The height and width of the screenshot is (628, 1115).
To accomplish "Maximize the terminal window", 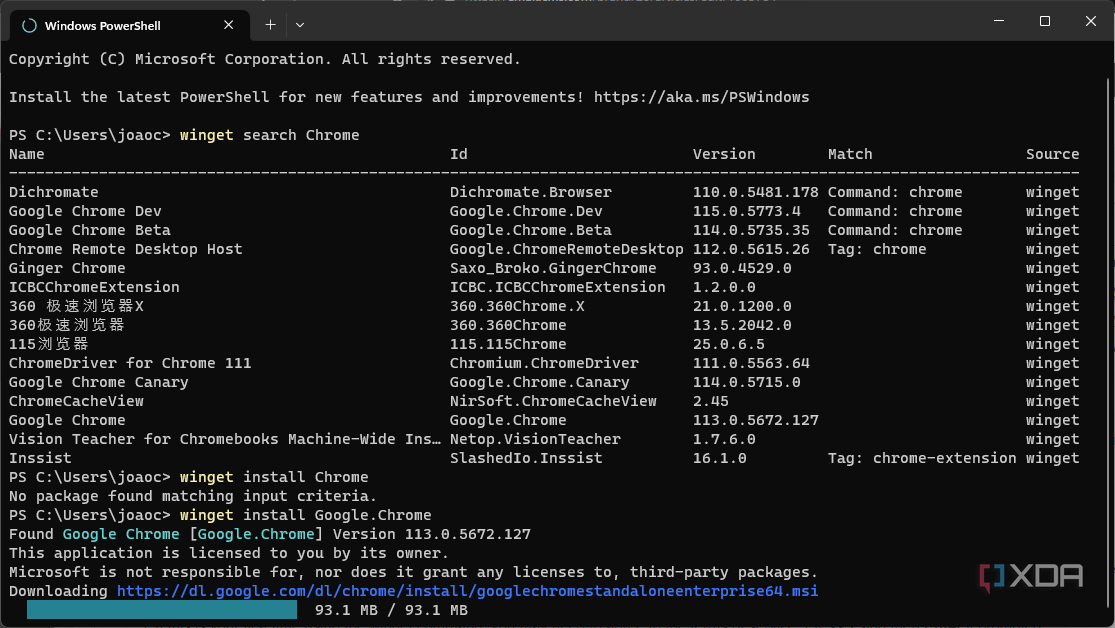I will (x=1045, y=21).
